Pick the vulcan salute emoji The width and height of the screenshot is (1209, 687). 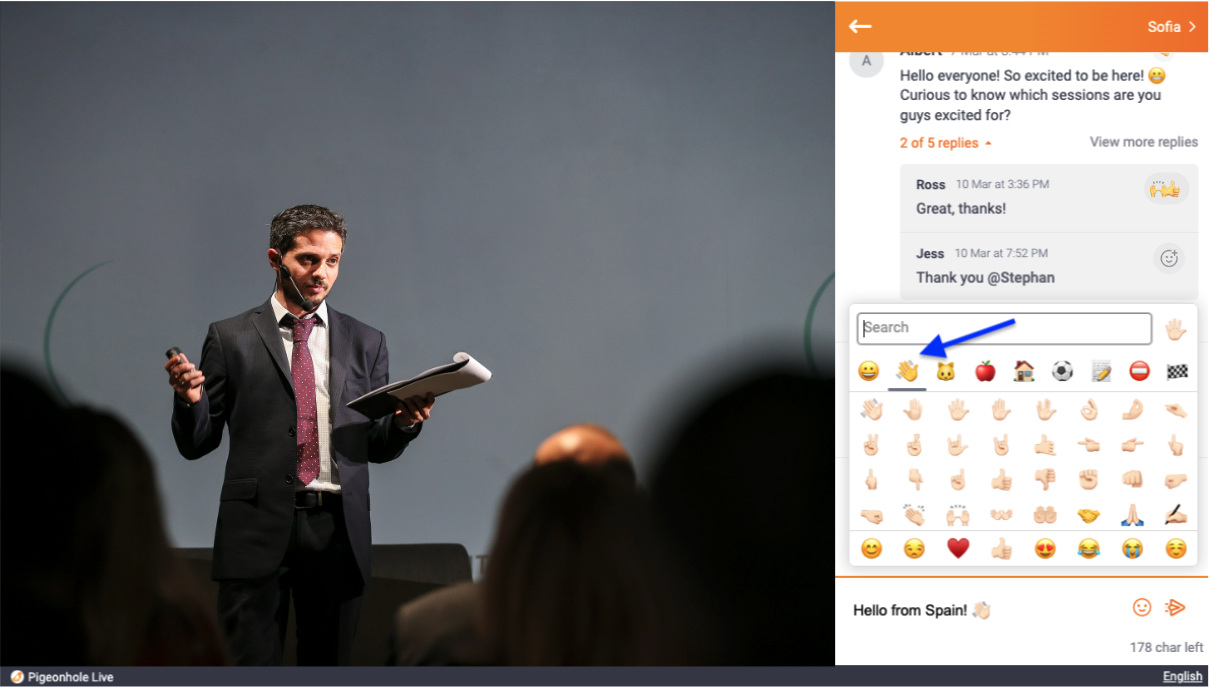pos(1044,410)
